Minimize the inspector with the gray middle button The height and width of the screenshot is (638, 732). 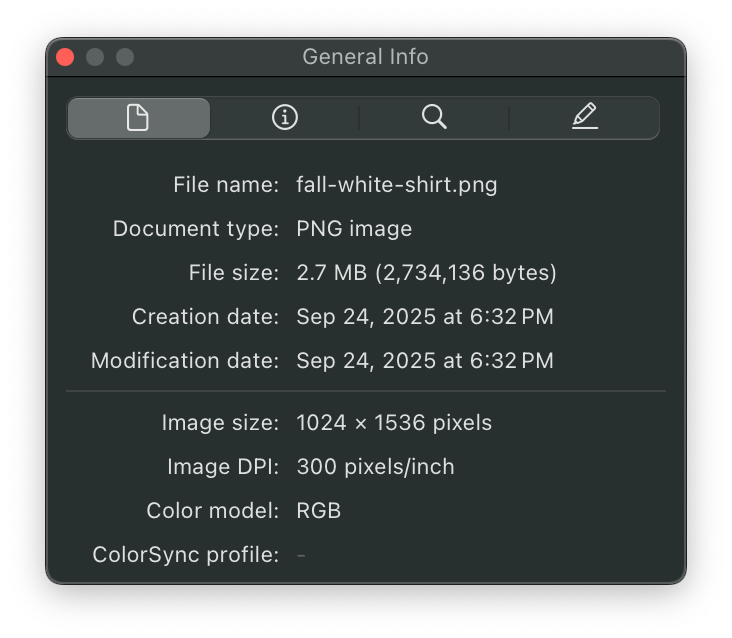click(95, 57)
